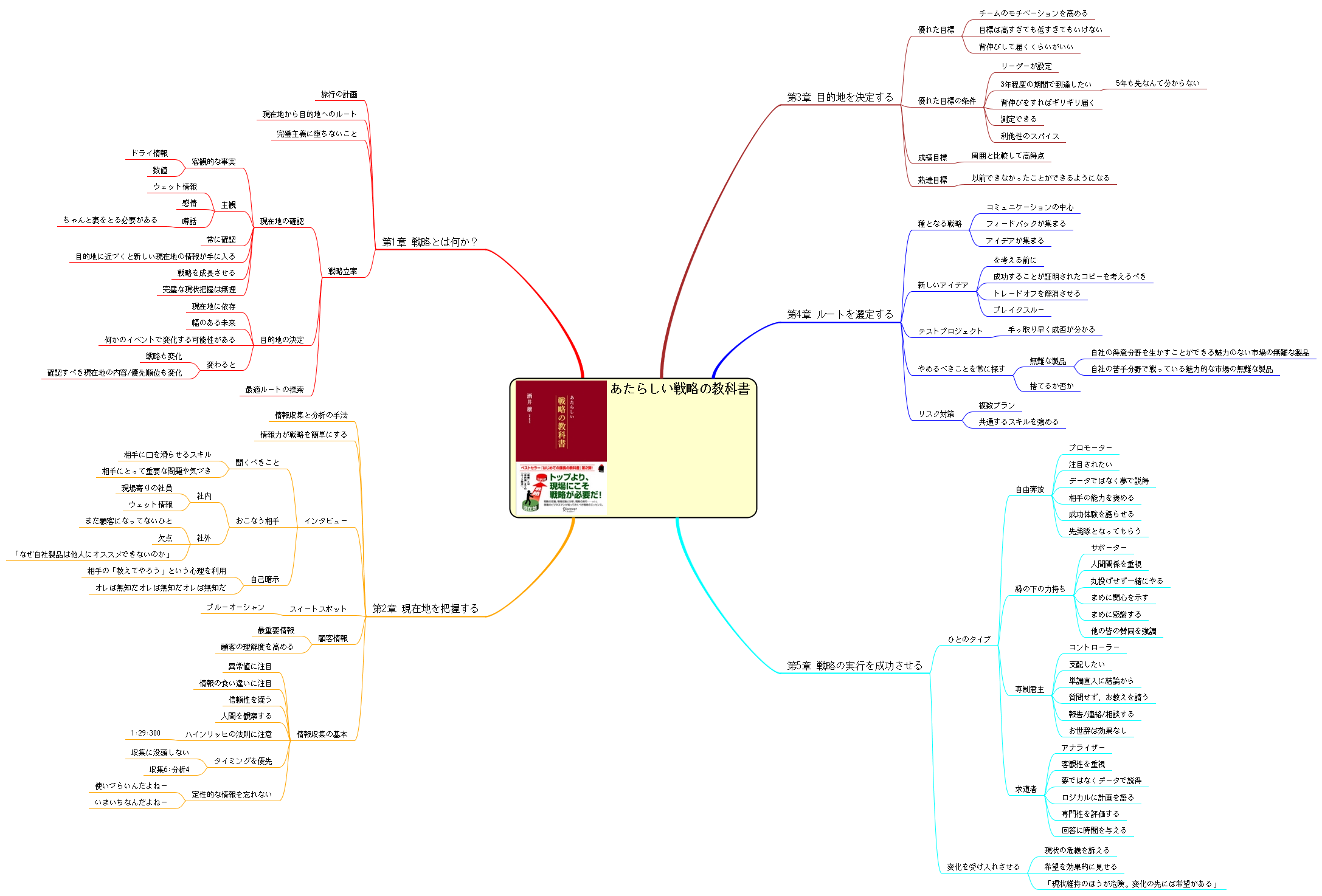
Task: Click the 聞くべきこと node
Action: click(x=257, y=463)
